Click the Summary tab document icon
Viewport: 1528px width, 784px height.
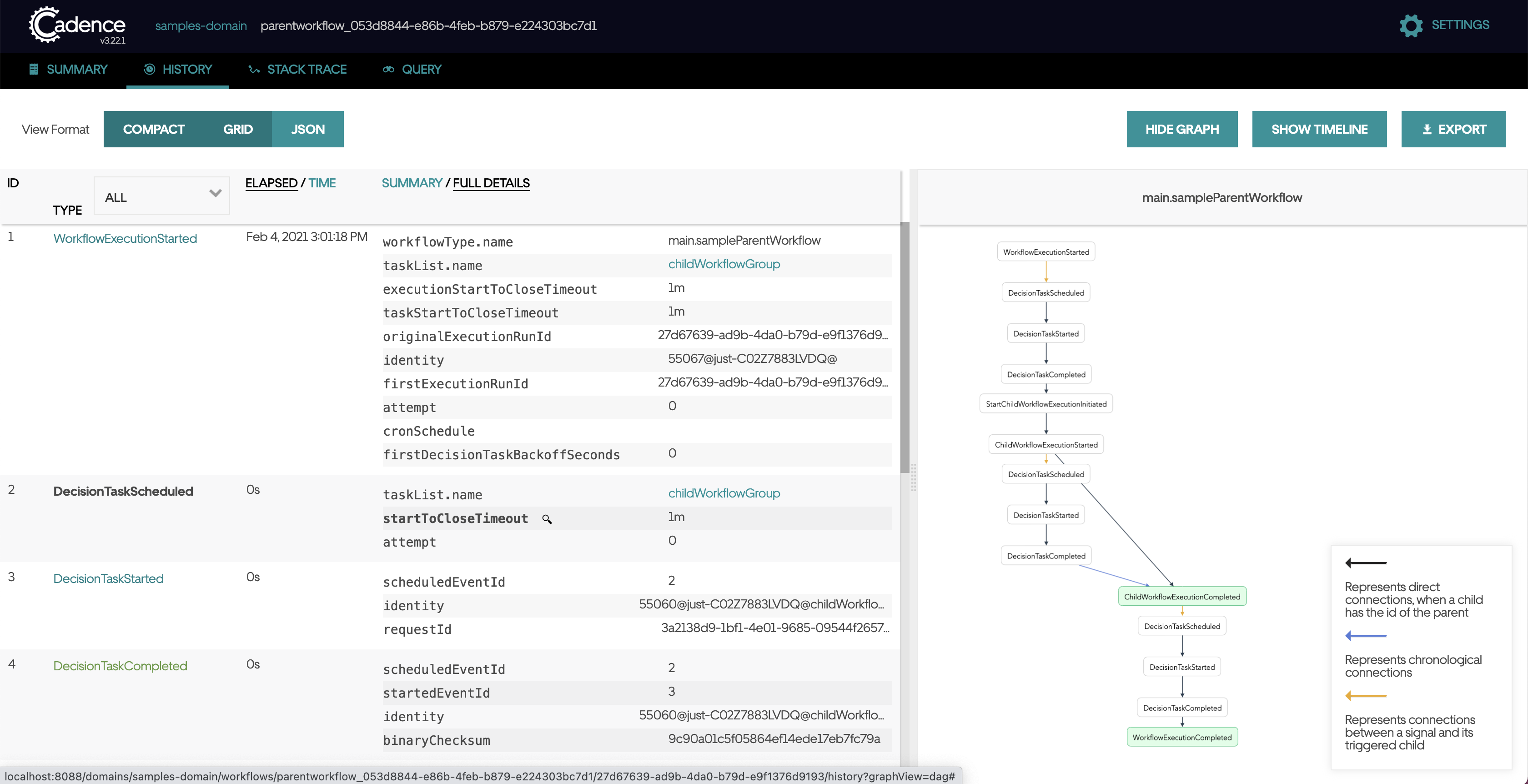click(34, 70)
